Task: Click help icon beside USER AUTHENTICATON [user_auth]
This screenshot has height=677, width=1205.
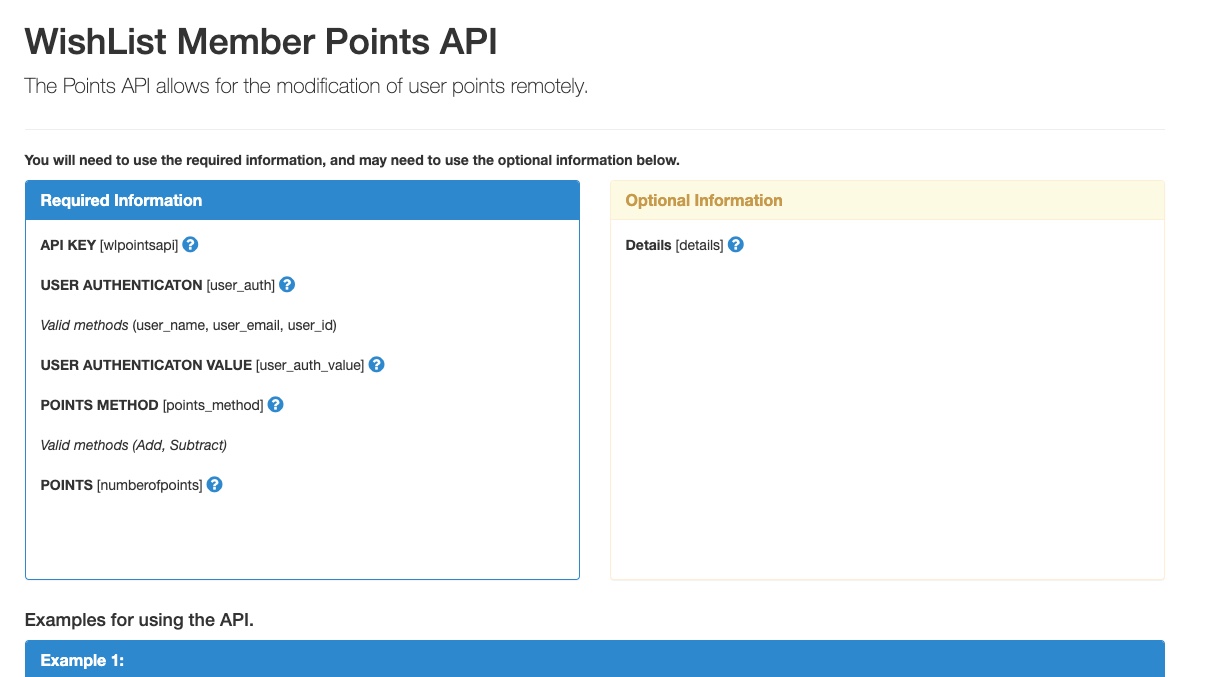Action: click(287, 284)
